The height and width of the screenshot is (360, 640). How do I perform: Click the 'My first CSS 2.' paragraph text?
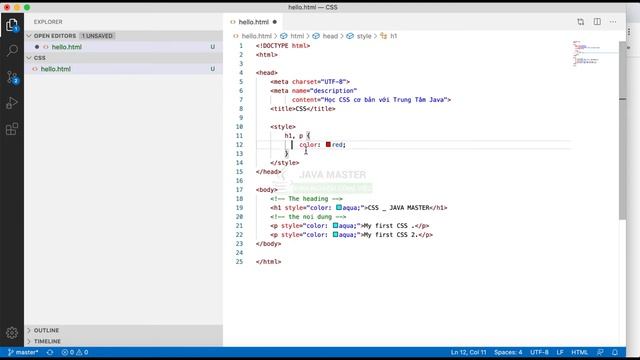click(391, 234)
